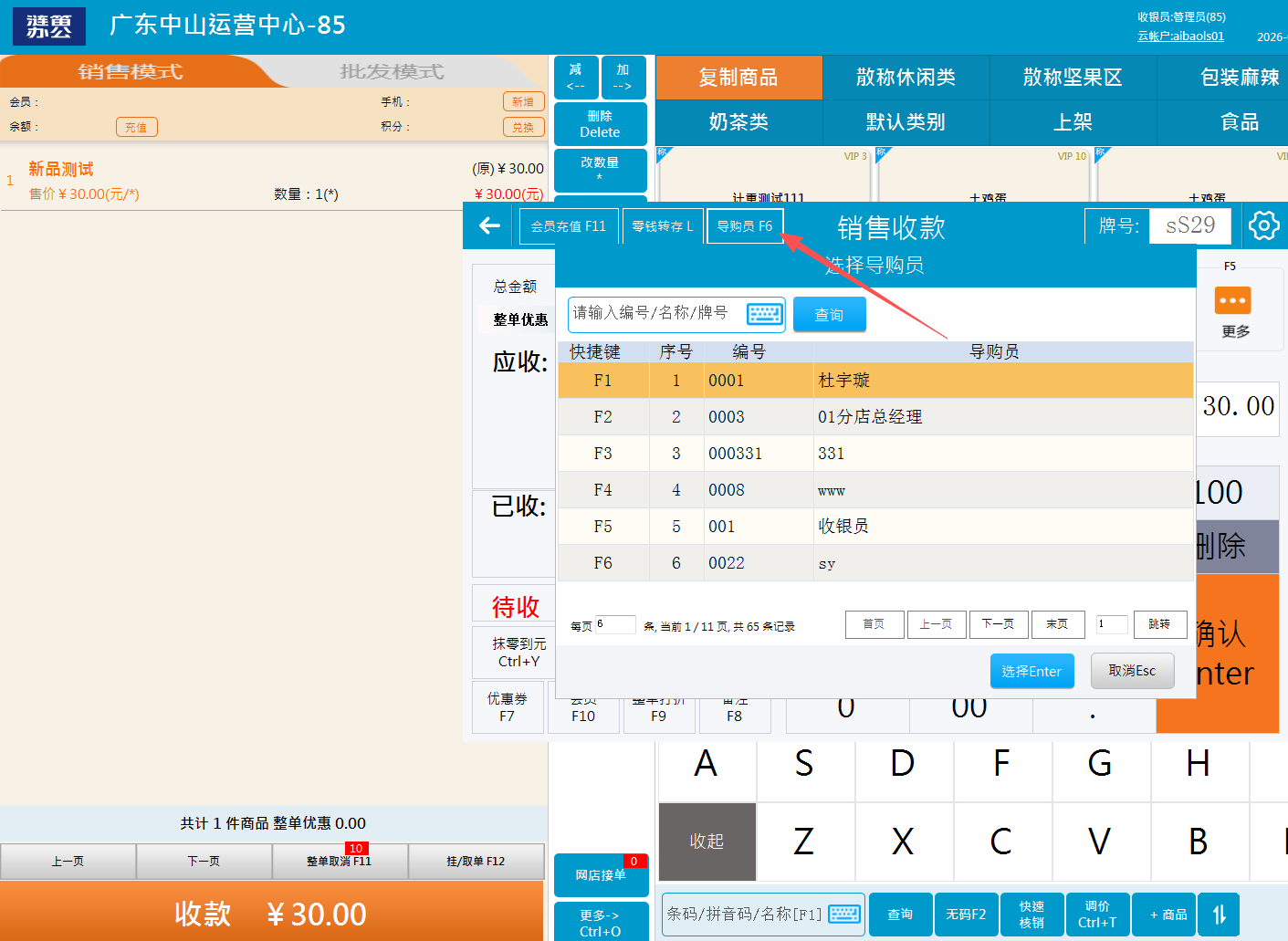1288x941 pixels.
Task: Cancel the dialog with 取消Esc
Action: point(1132,671)
